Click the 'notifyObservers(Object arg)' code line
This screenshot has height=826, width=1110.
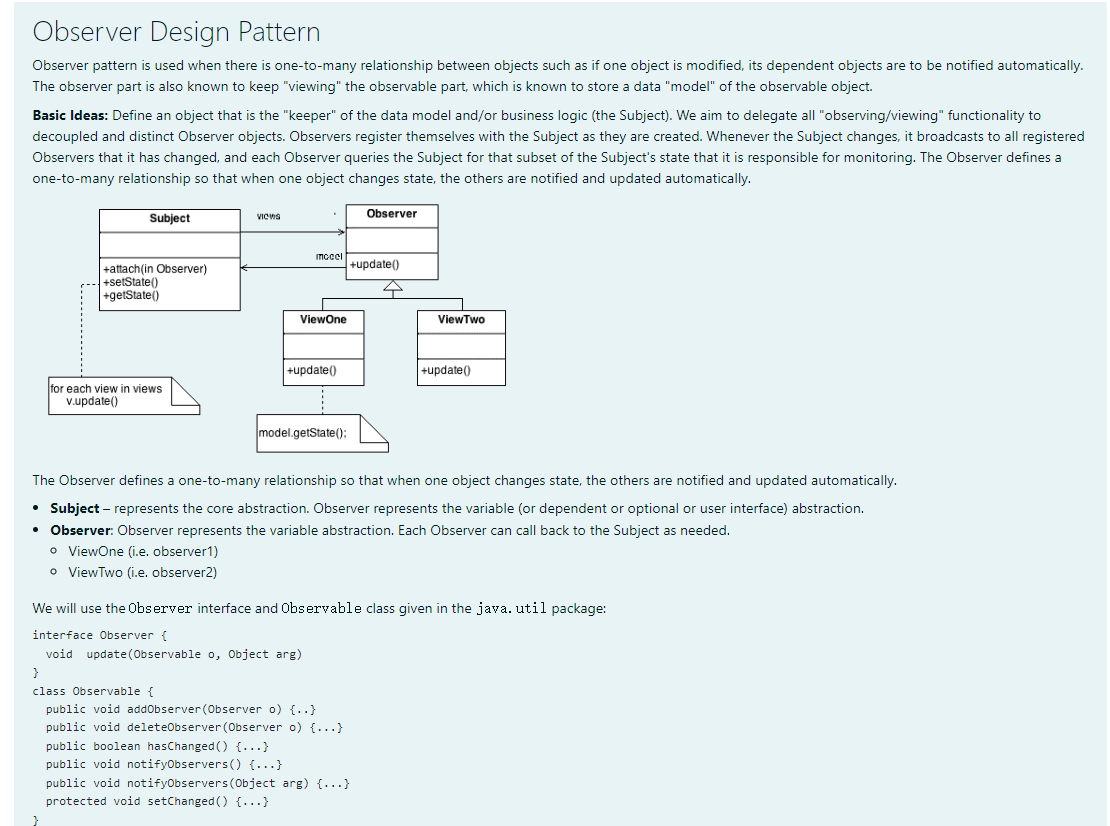tap(198, 783)
